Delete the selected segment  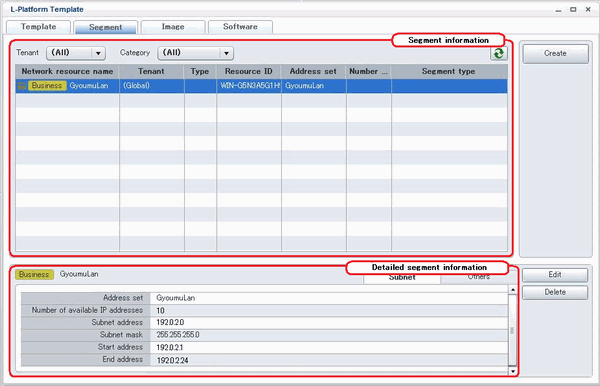pos(555,292)
